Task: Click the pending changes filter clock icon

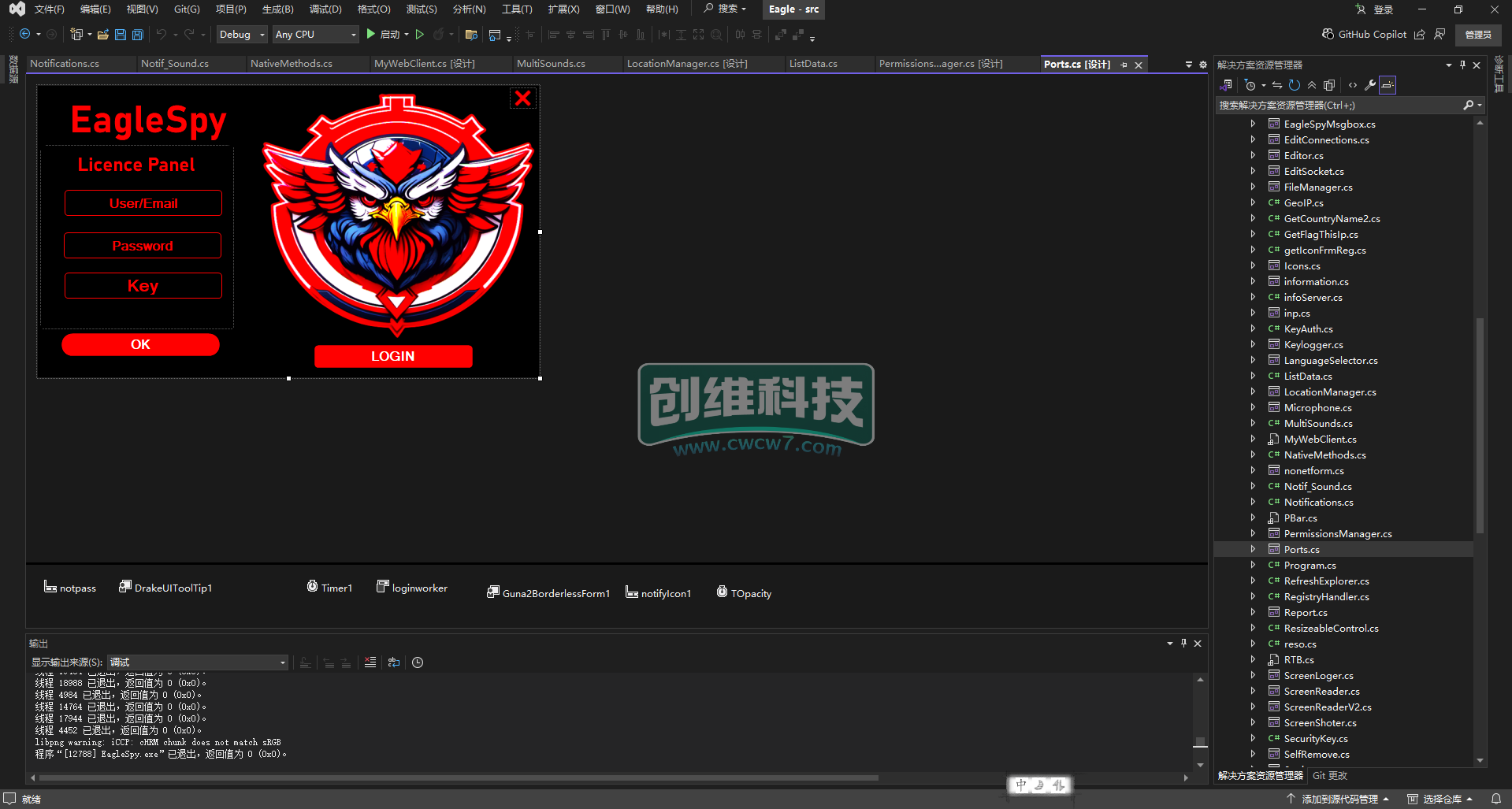Action: (x=1250, y=85)
